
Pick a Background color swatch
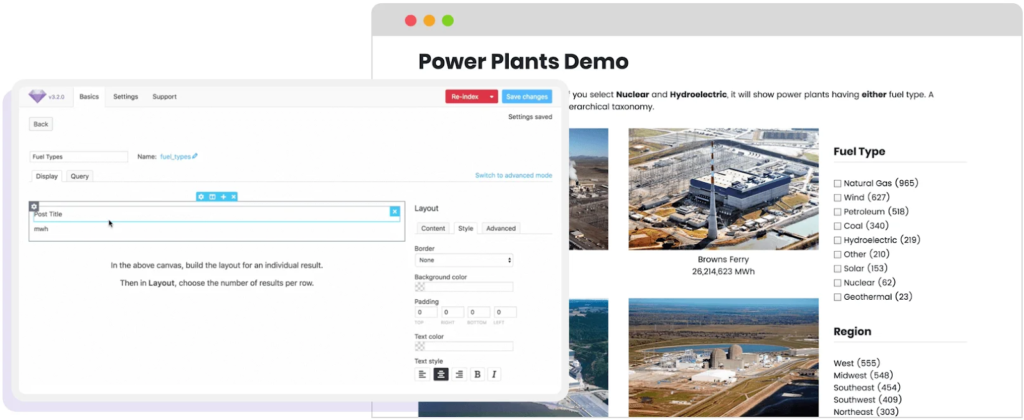pos(420,287)
